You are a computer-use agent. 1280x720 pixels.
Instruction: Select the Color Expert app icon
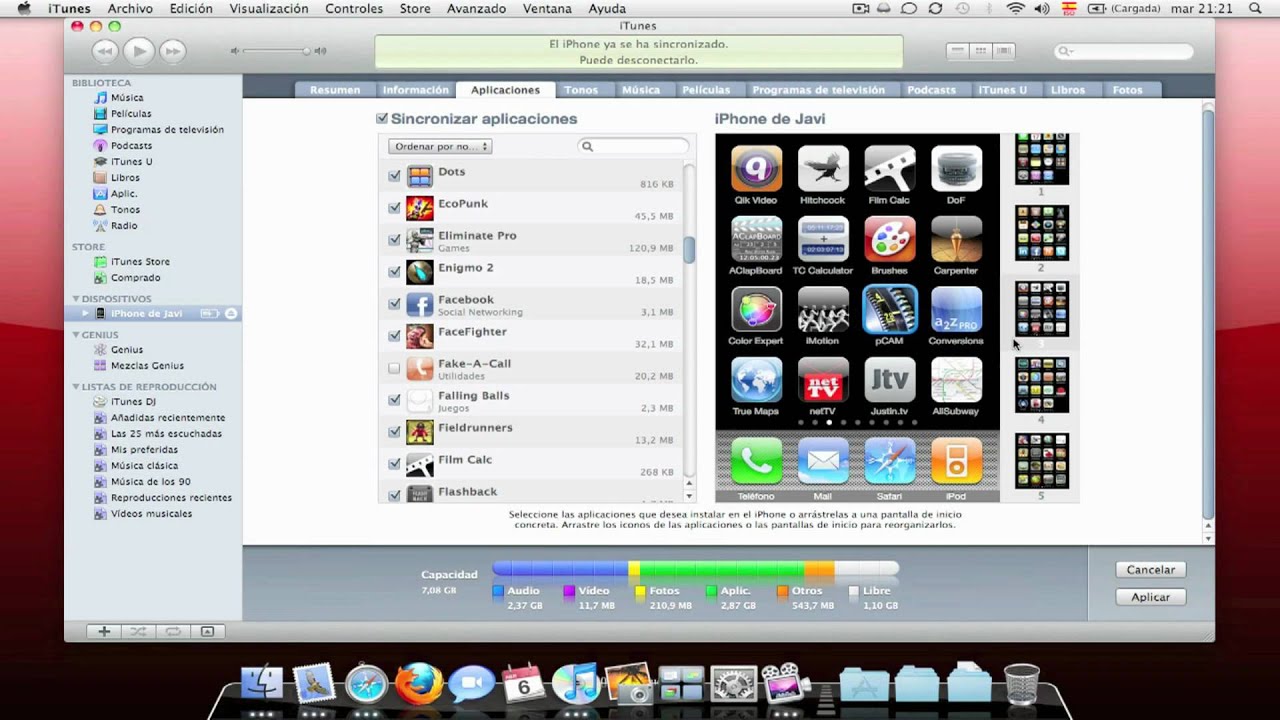[756, 309]
